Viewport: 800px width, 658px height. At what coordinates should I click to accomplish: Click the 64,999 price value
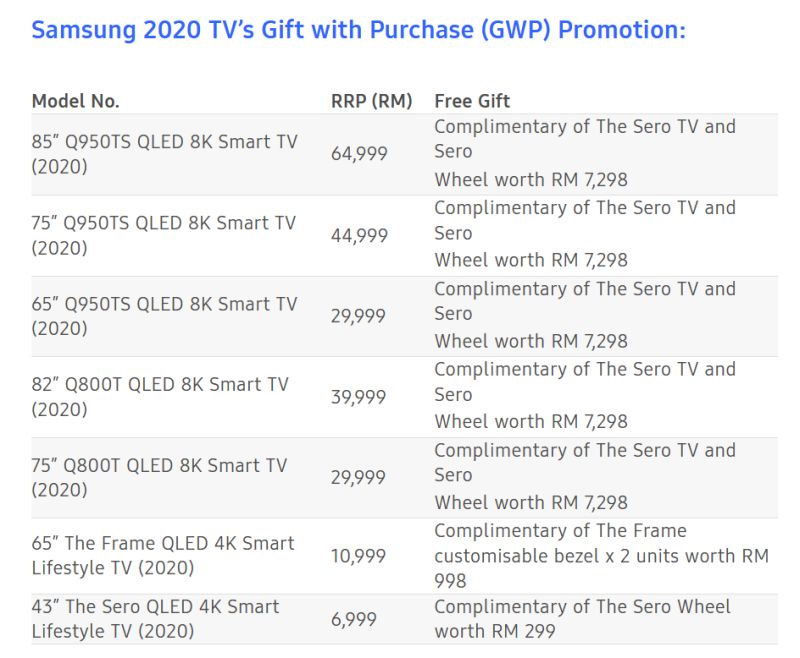[359, 154]
